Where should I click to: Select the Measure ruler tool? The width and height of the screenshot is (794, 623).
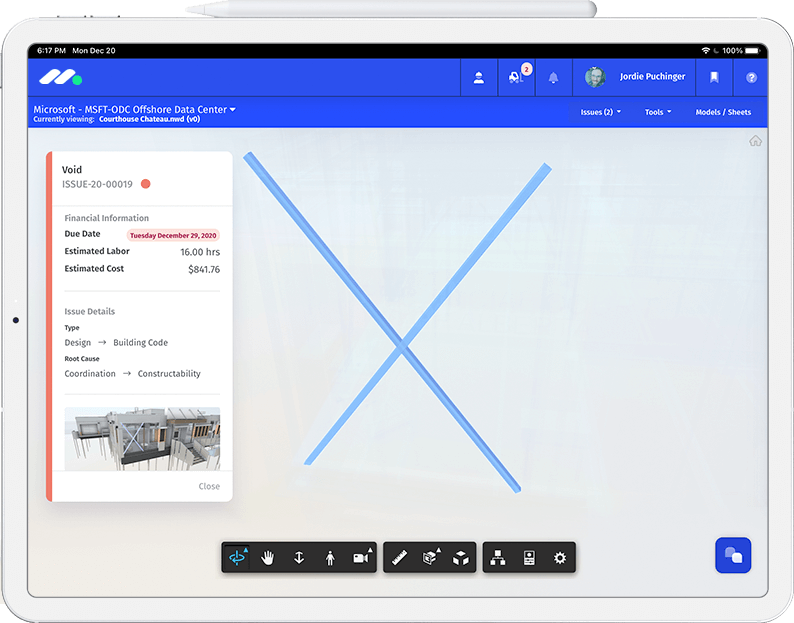(400, 558)
